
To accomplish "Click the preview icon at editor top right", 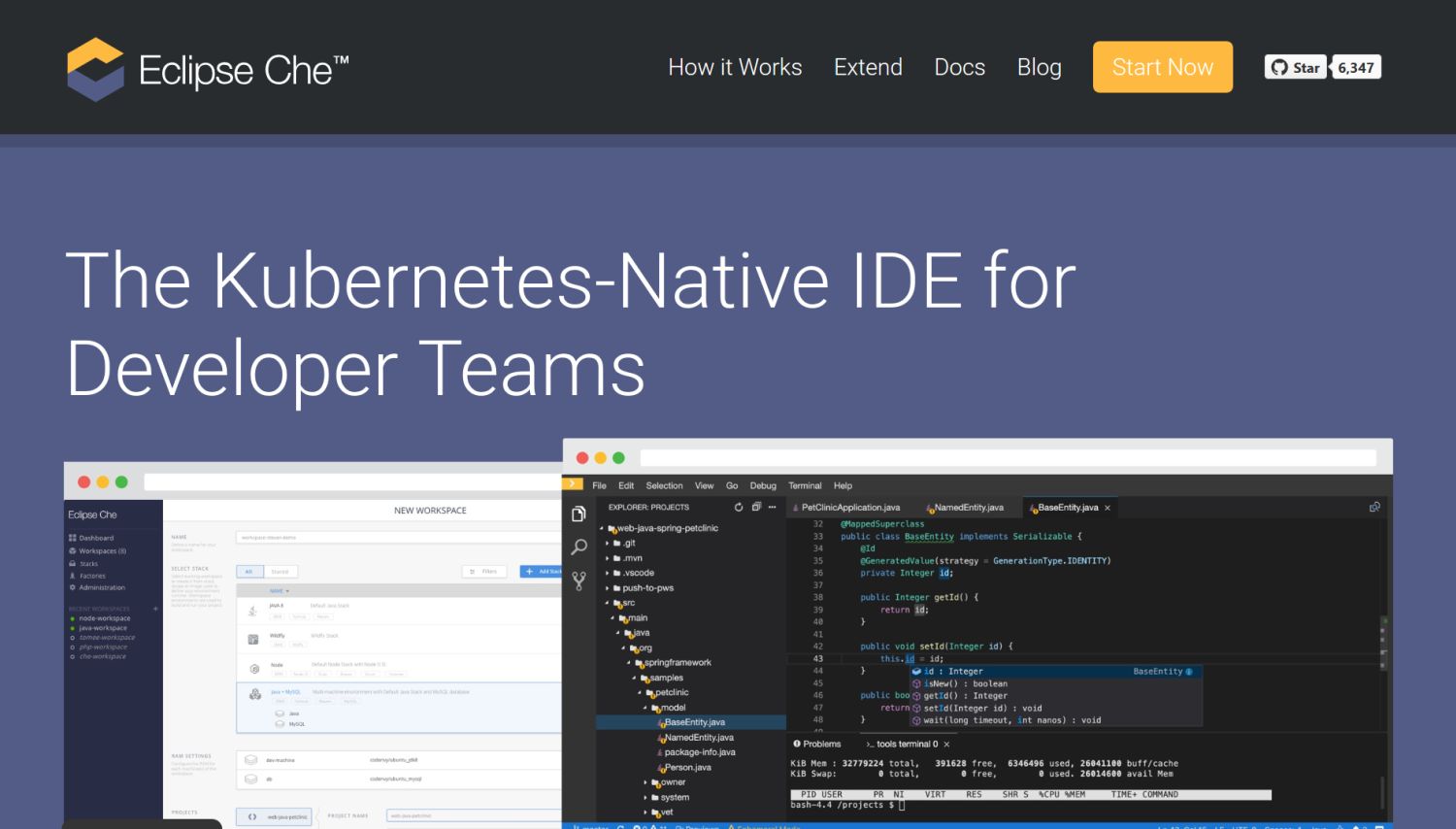I will tap(1374, 507).
